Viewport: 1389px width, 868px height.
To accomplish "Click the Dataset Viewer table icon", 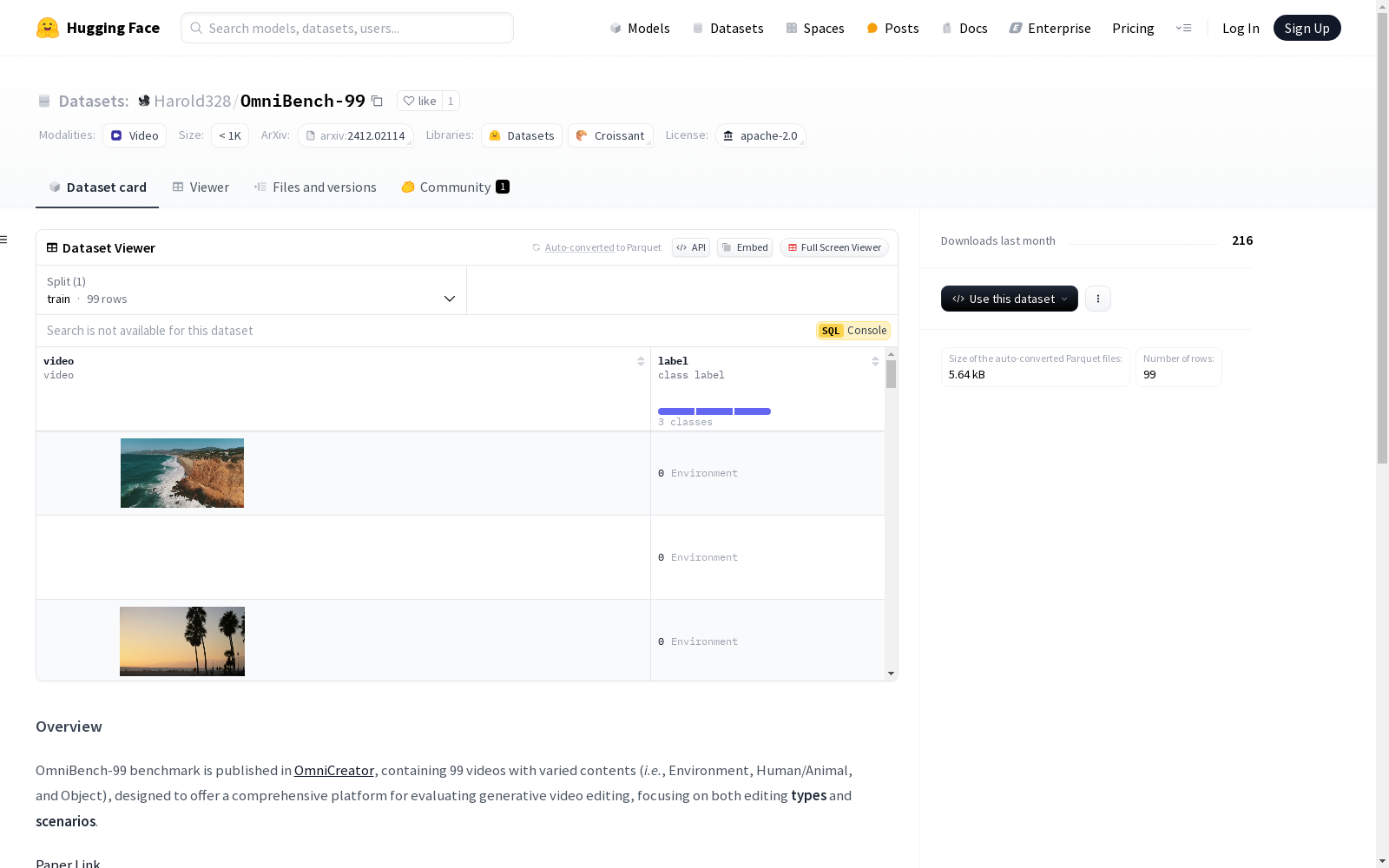I will 52,247.
